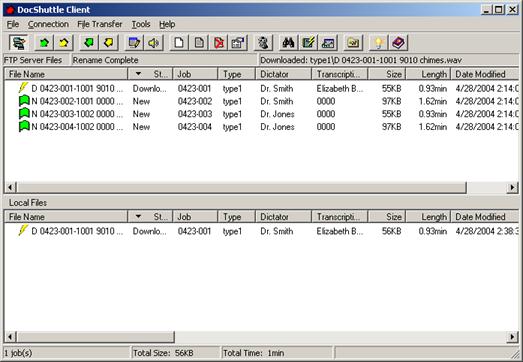Select server file N 0423-003-1002 0000

pyautogui.click(x=77, y=114)
